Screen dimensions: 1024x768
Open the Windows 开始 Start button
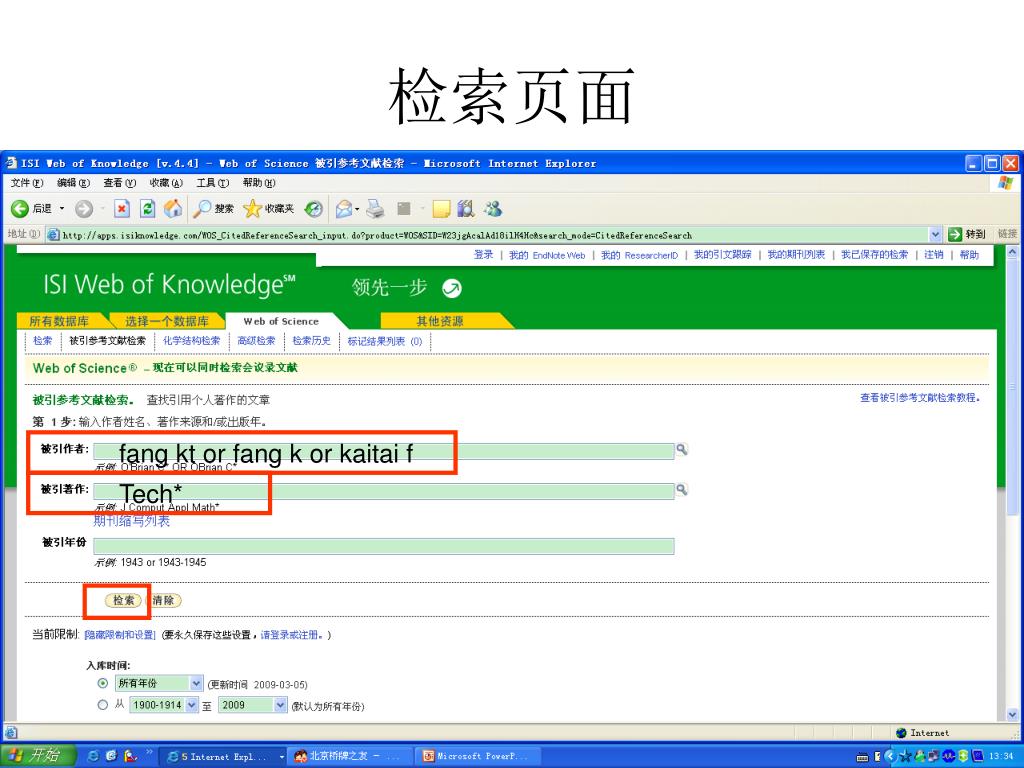37,756
